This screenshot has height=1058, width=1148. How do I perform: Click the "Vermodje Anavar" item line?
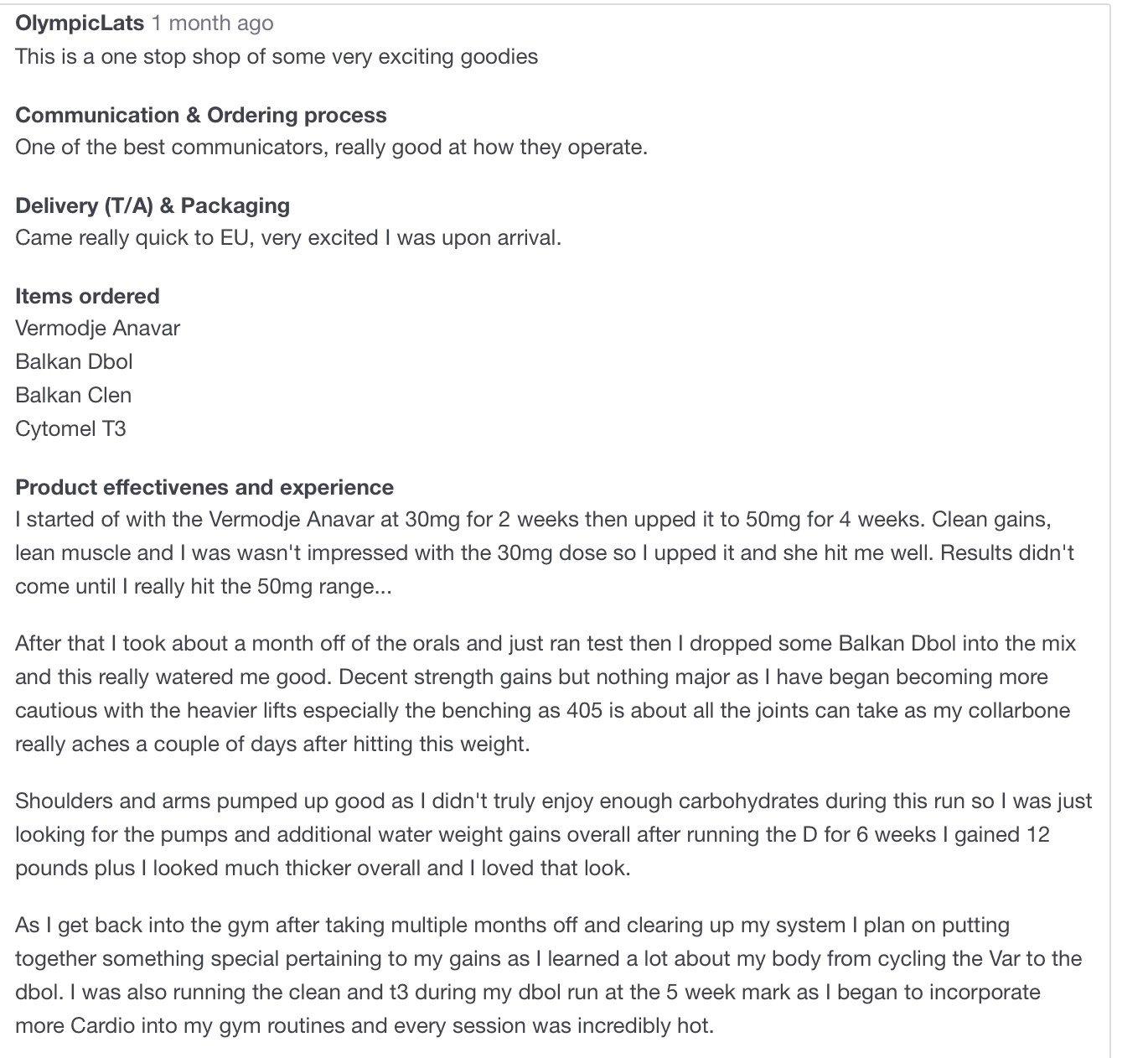[97, 329]
